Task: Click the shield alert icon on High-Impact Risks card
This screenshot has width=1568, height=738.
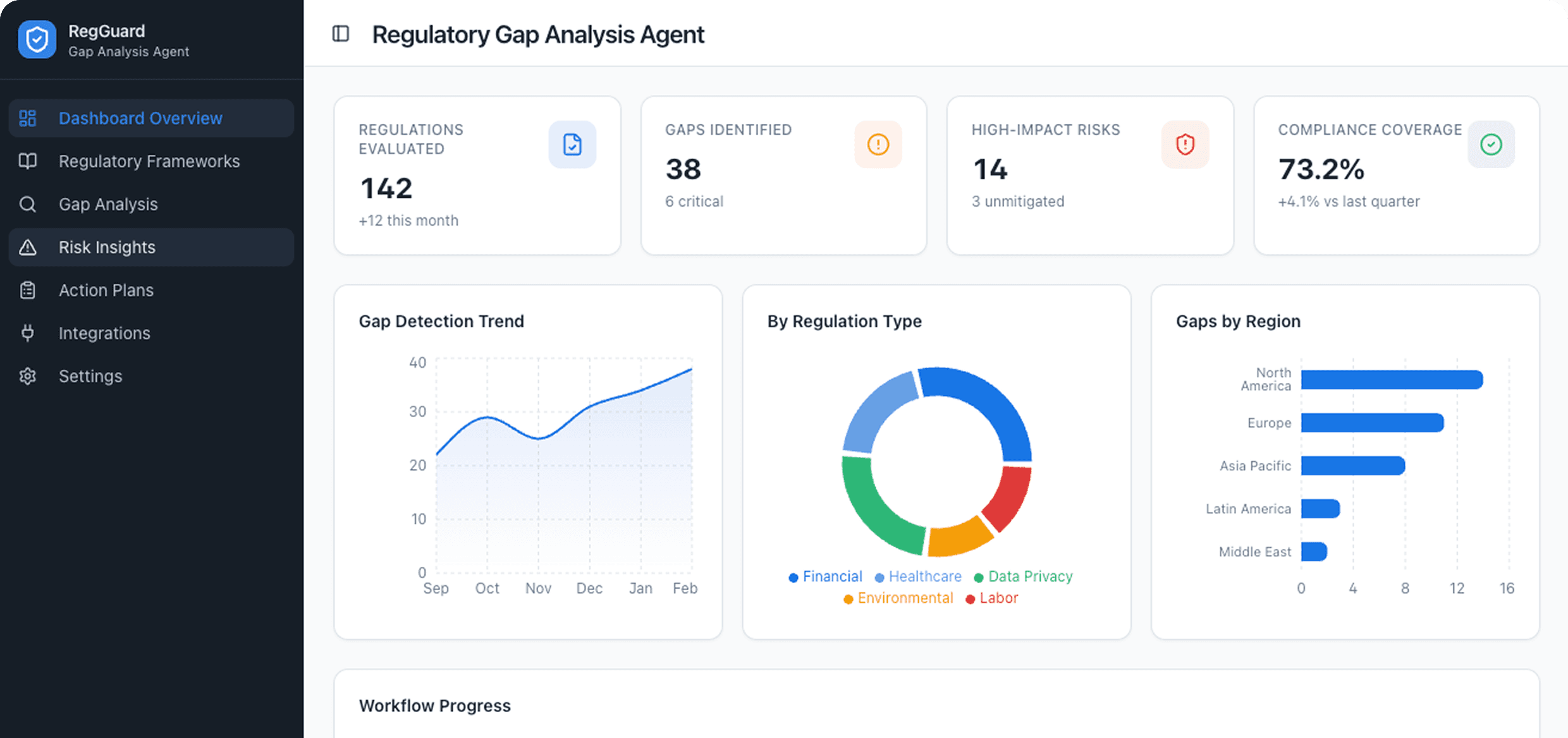Action: (1184, 144)
